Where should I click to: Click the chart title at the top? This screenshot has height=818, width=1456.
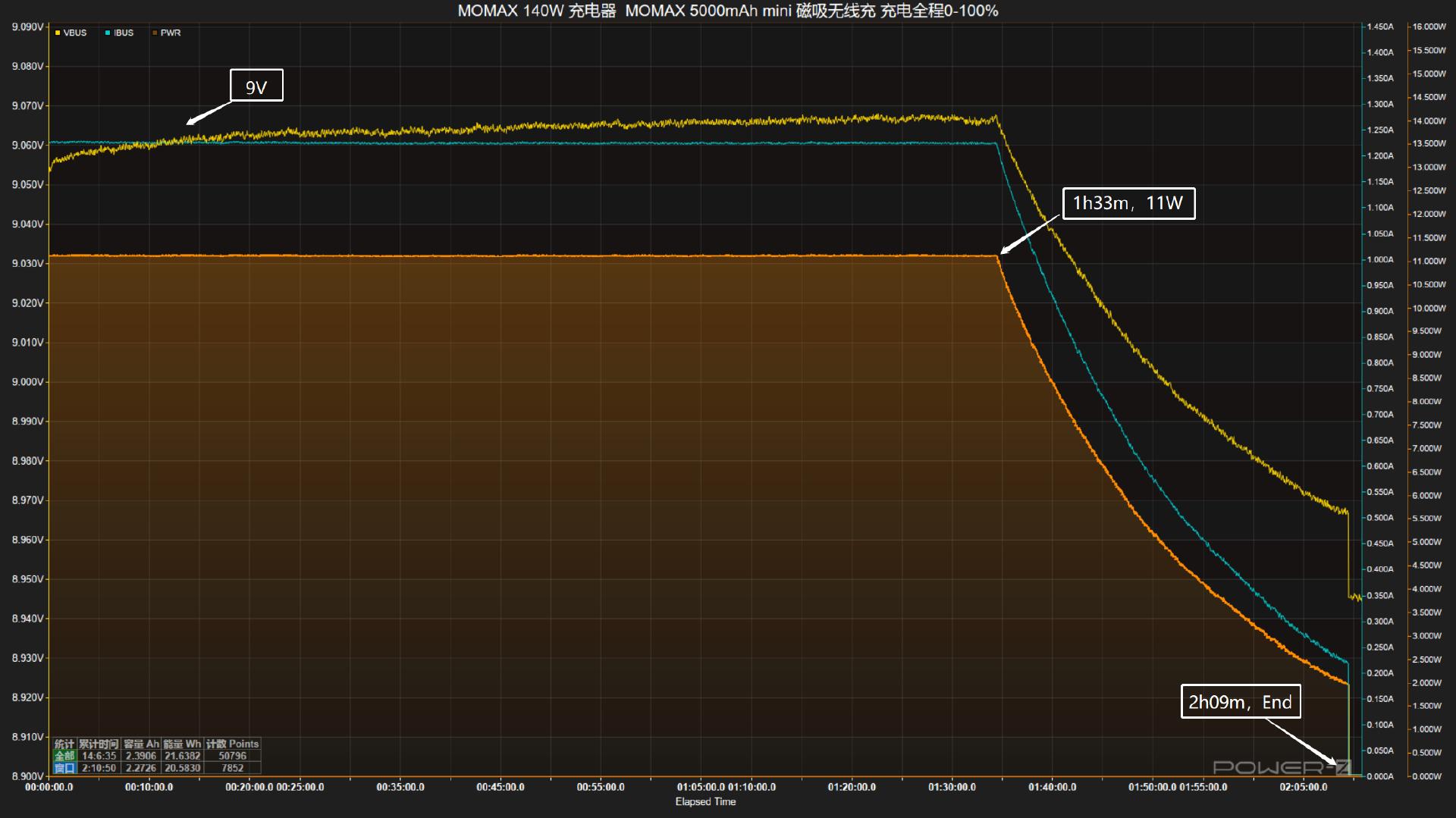(x=727, y=11)
